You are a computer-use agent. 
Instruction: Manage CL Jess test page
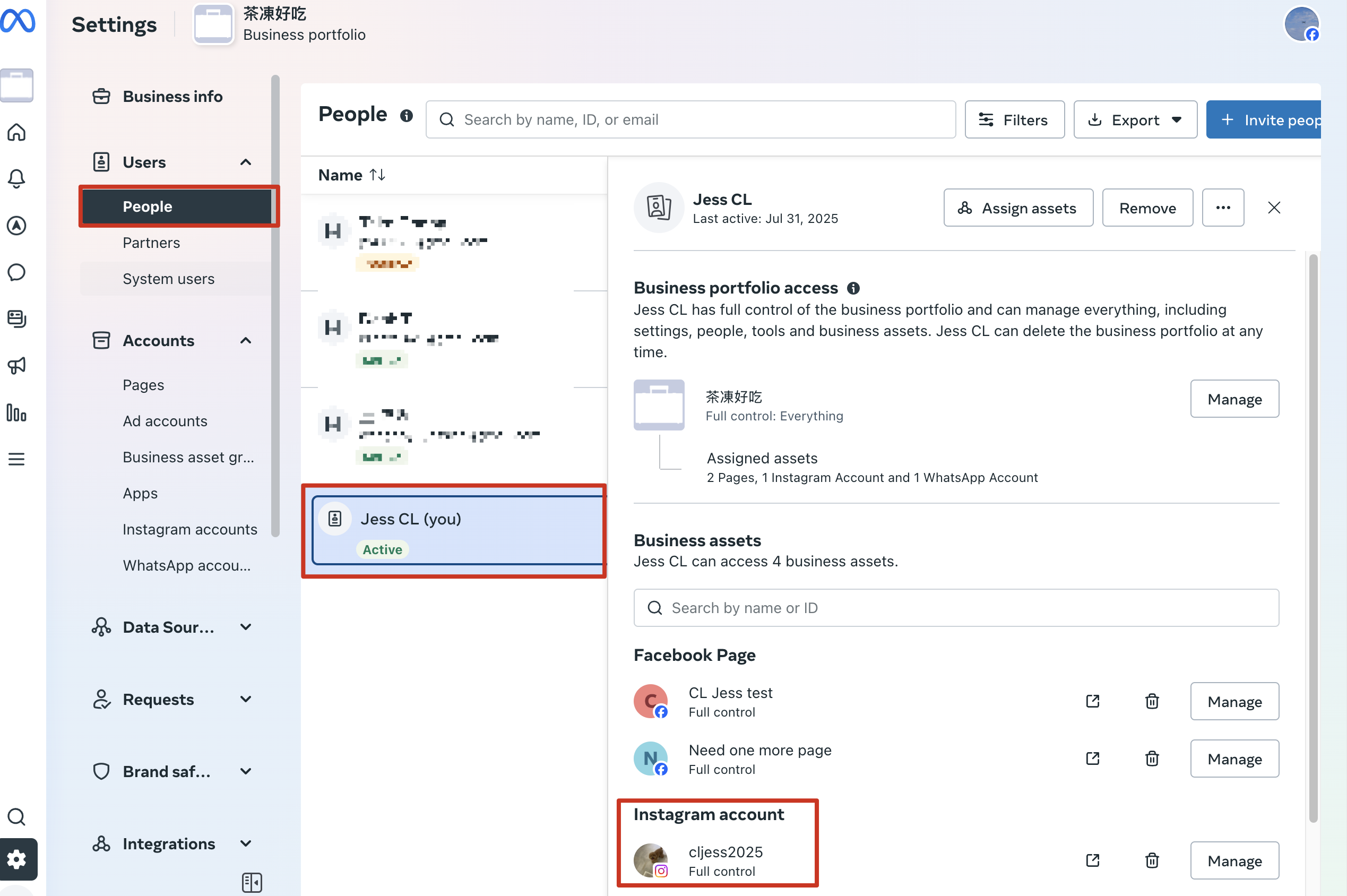pyautogui.click(x=1234, y=701)
